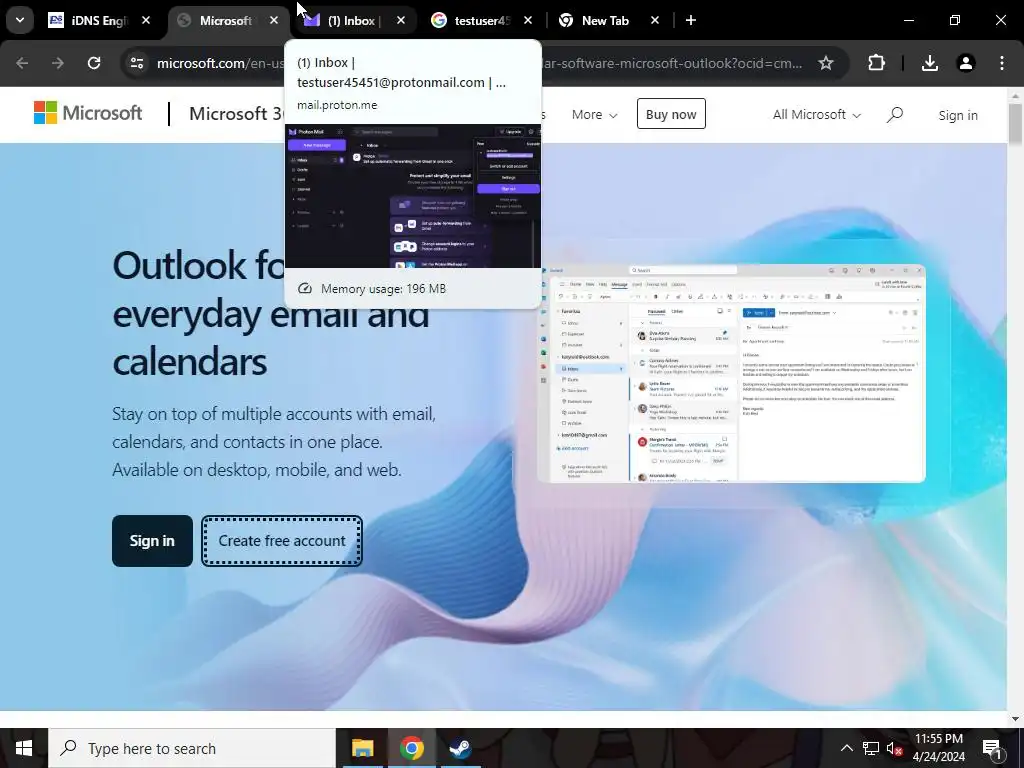
Task: Click the Buy now button
Action: click(671, 114)
